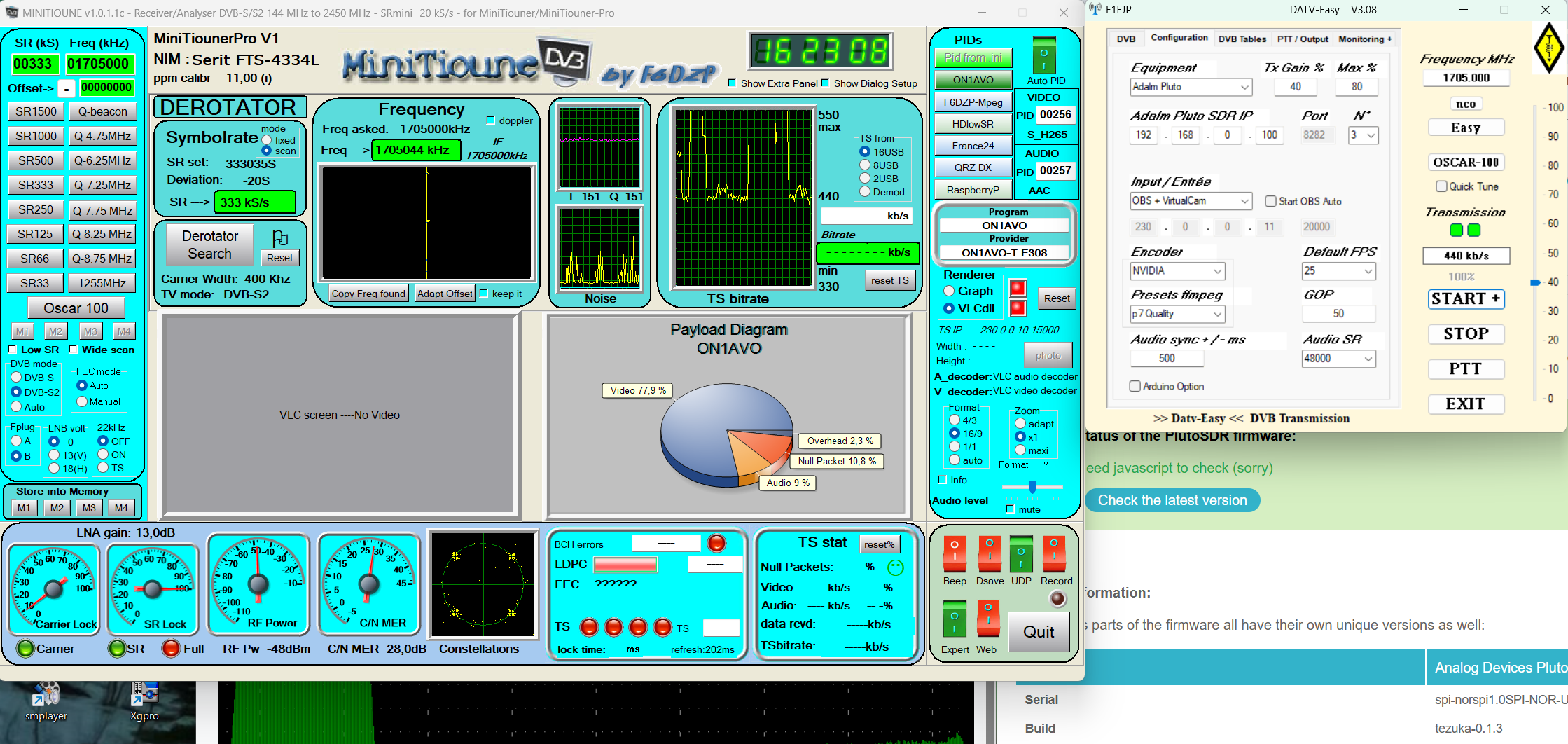The width and height of the screenshot is (1568, 744).
Task: Click the BCH errors red indicator light
Action: [716, 543]
